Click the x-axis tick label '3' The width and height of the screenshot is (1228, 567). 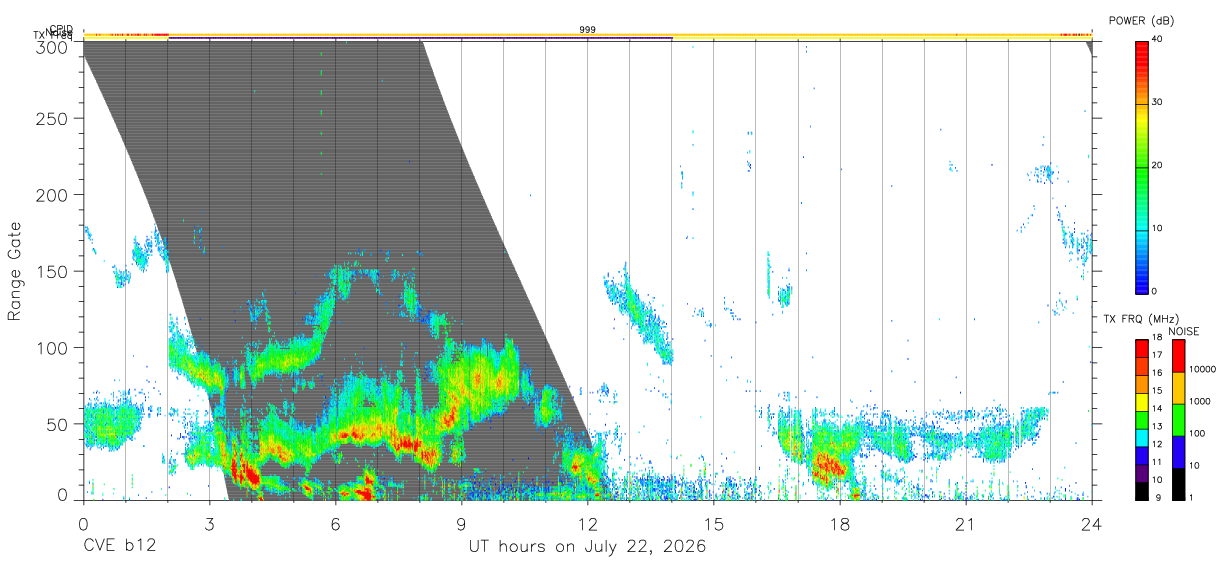pos(209,524)
